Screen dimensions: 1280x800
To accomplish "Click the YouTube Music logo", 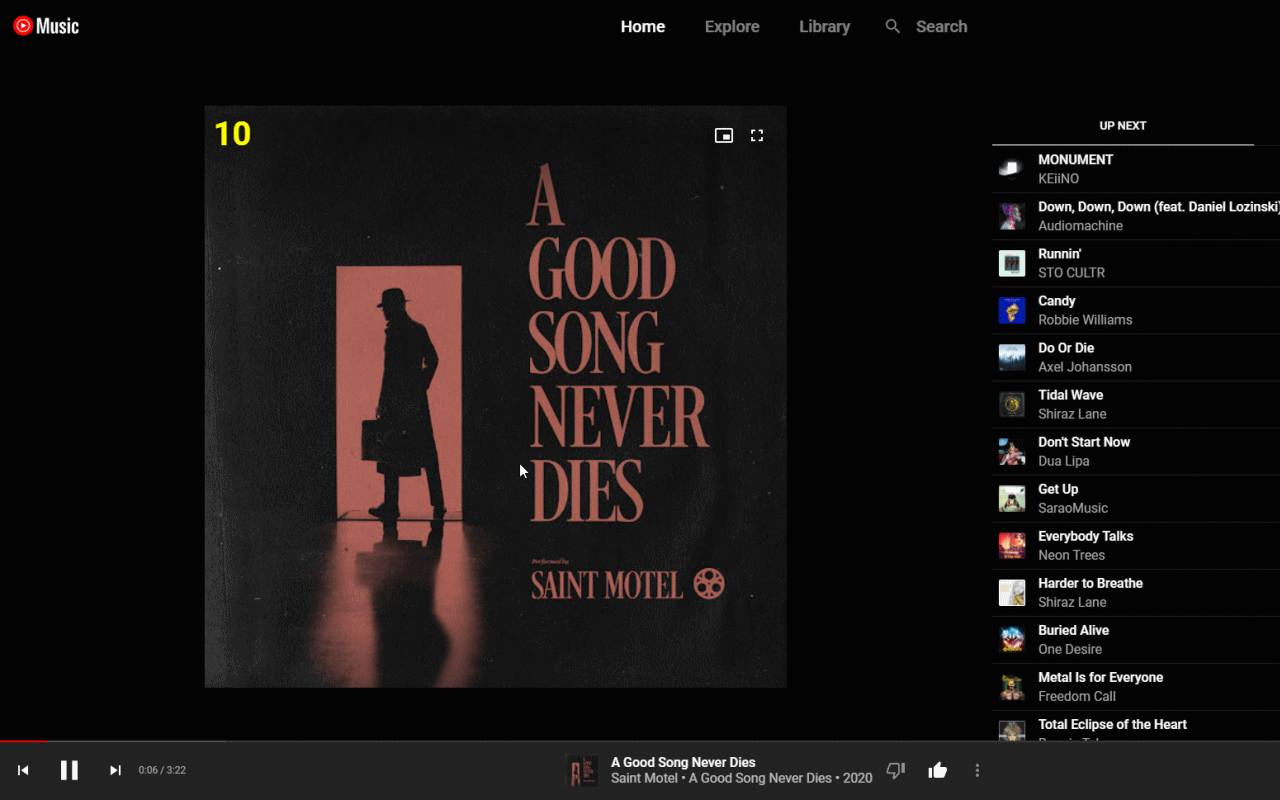I will [46, 26].
